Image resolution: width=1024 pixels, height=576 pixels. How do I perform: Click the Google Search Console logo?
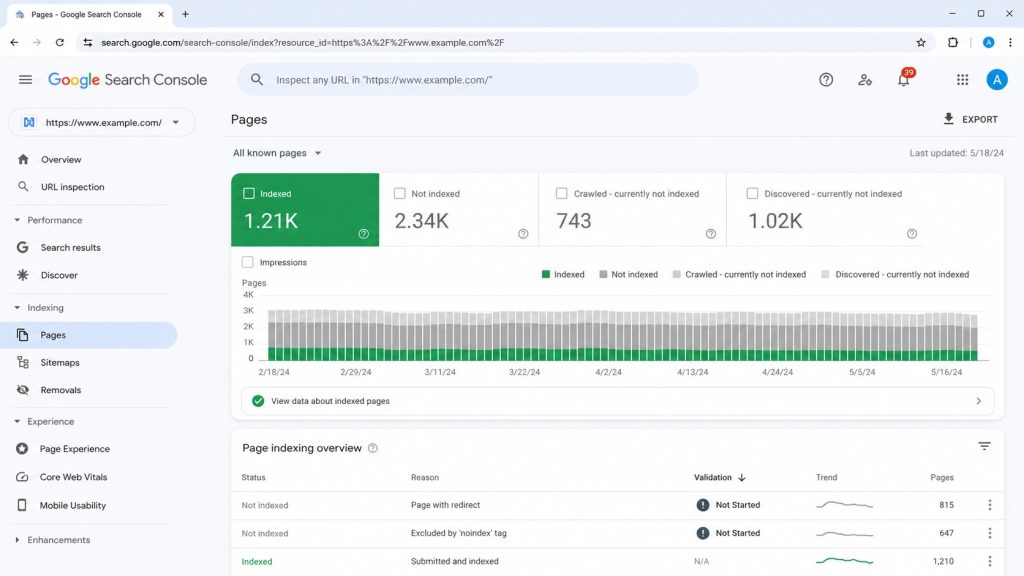[127, 80]
